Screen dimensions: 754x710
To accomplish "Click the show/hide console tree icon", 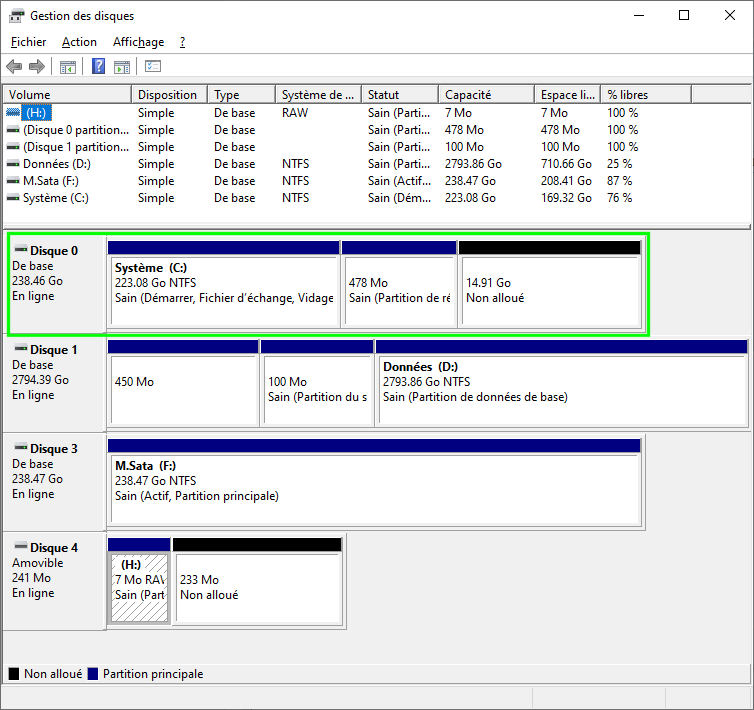I will pyautogui.click(x=68, y=67).
